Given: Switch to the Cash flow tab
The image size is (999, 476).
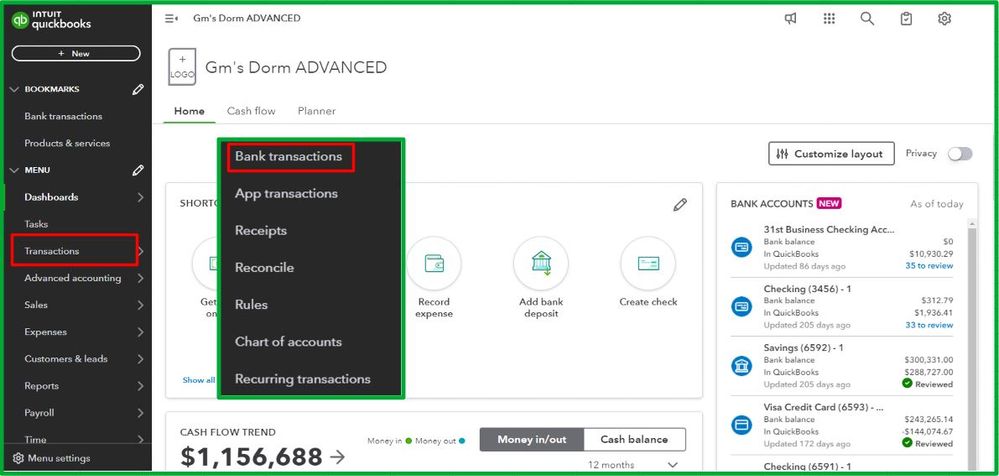Looking at the screenshot, I should (251, 111).
